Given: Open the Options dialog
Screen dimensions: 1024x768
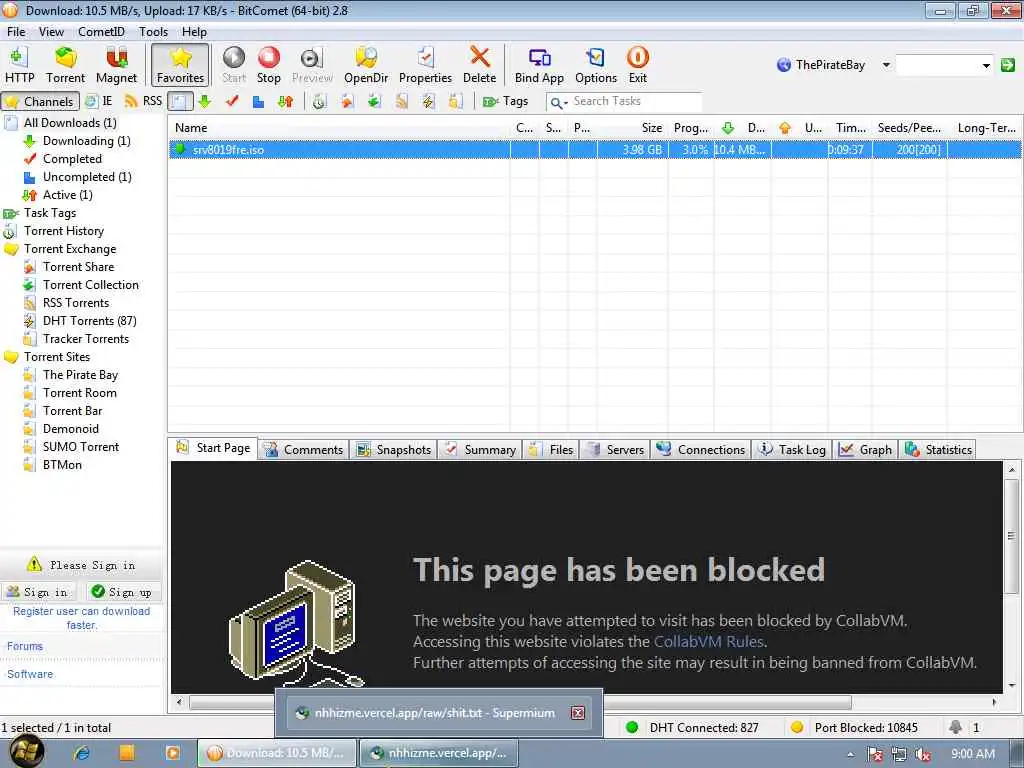Looking at the screenshot, I should pyautogui.click(x=596, y=65).
